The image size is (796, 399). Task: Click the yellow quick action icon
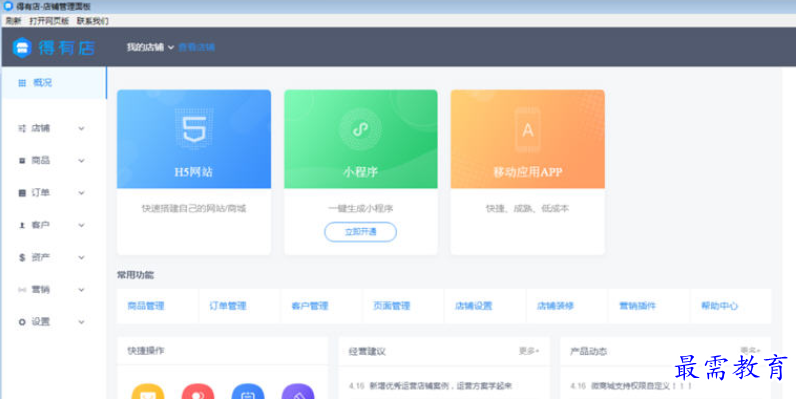click(x=148, y=392)
